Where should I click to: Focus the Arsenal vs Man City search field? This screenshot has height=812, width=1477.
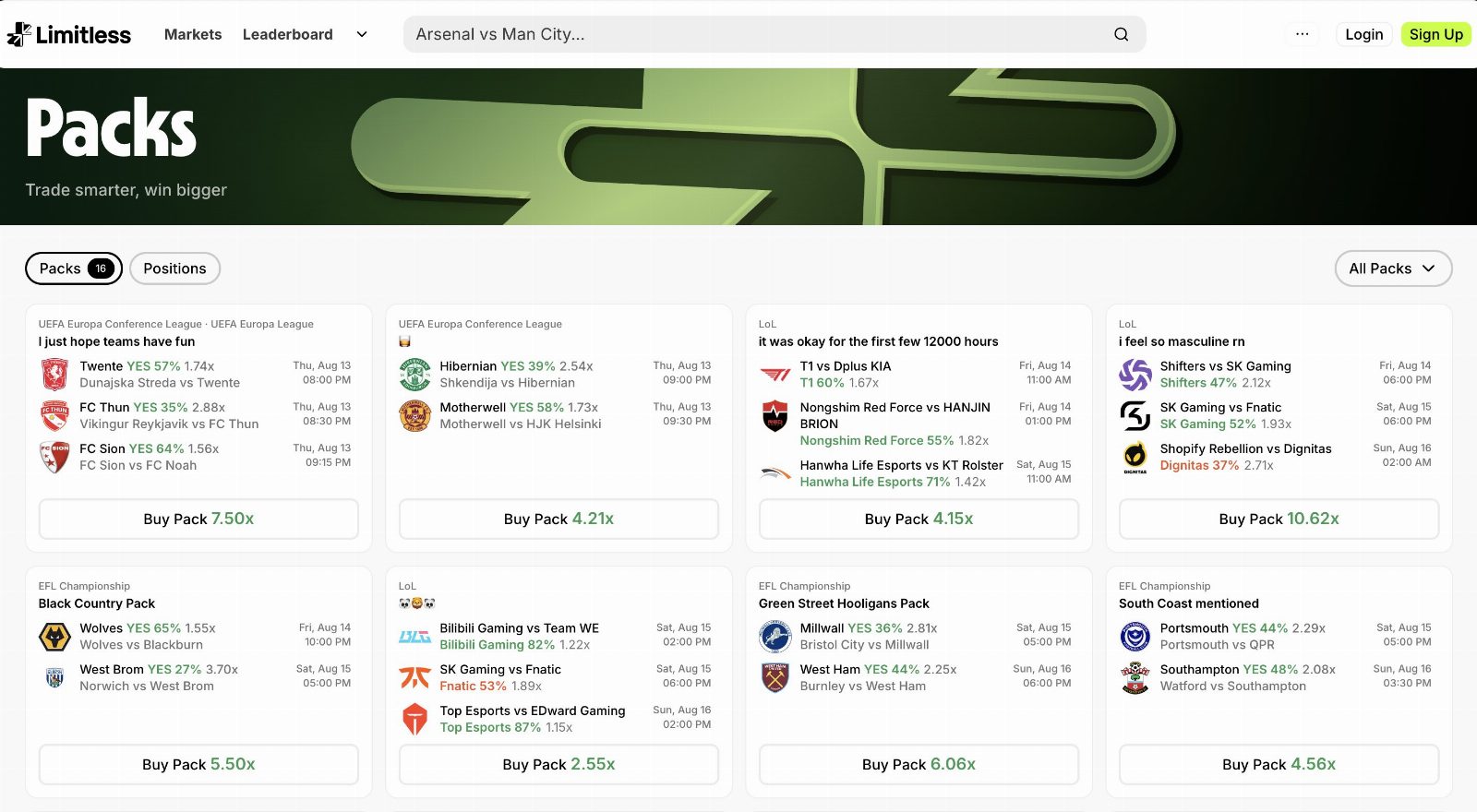(x=774, y=34)
